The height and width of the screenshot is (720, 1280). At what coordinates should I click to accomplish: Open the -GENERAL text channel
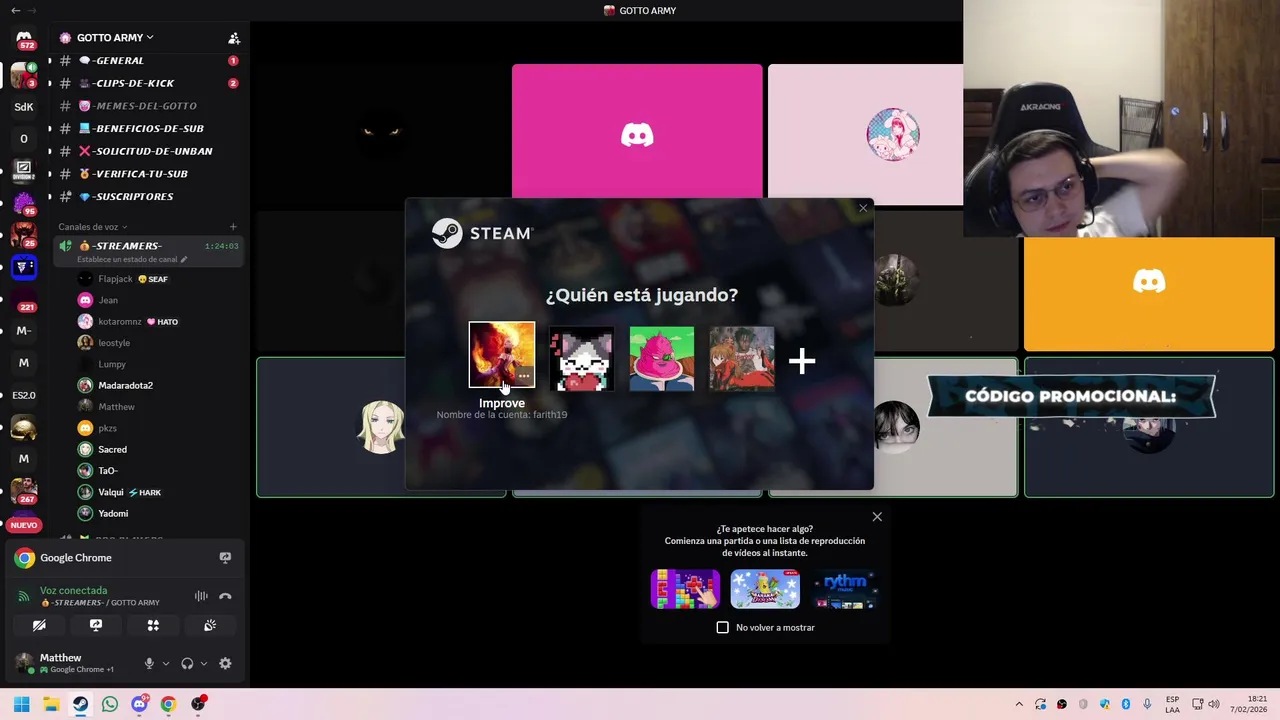(148, 61)
